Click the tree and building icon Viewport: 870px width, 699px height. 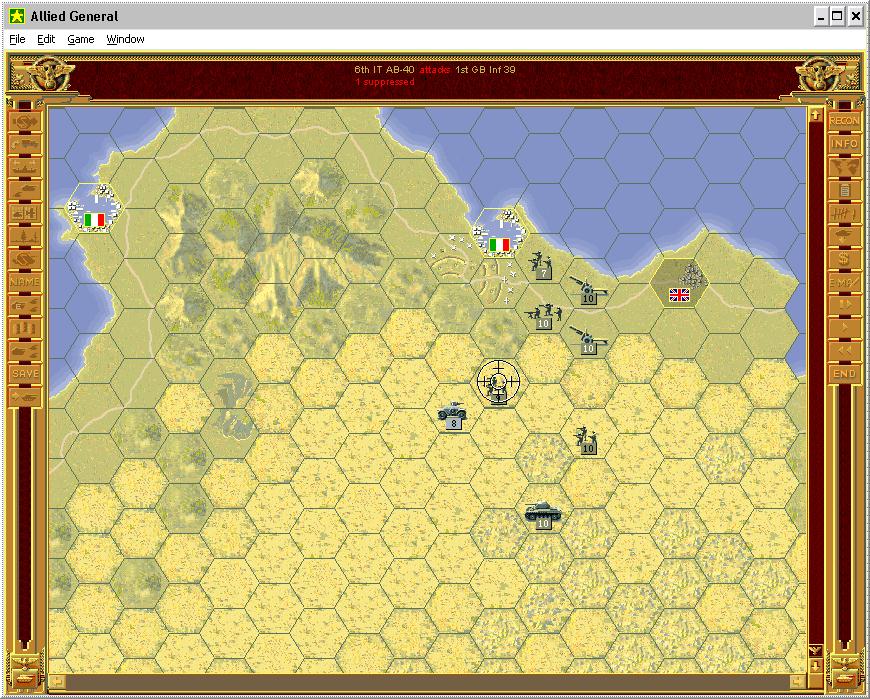pos(25,236)
